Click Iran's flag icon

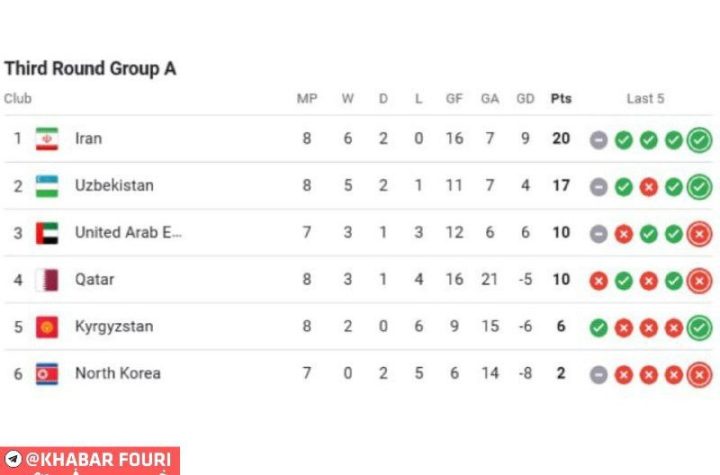pos(47,139)
